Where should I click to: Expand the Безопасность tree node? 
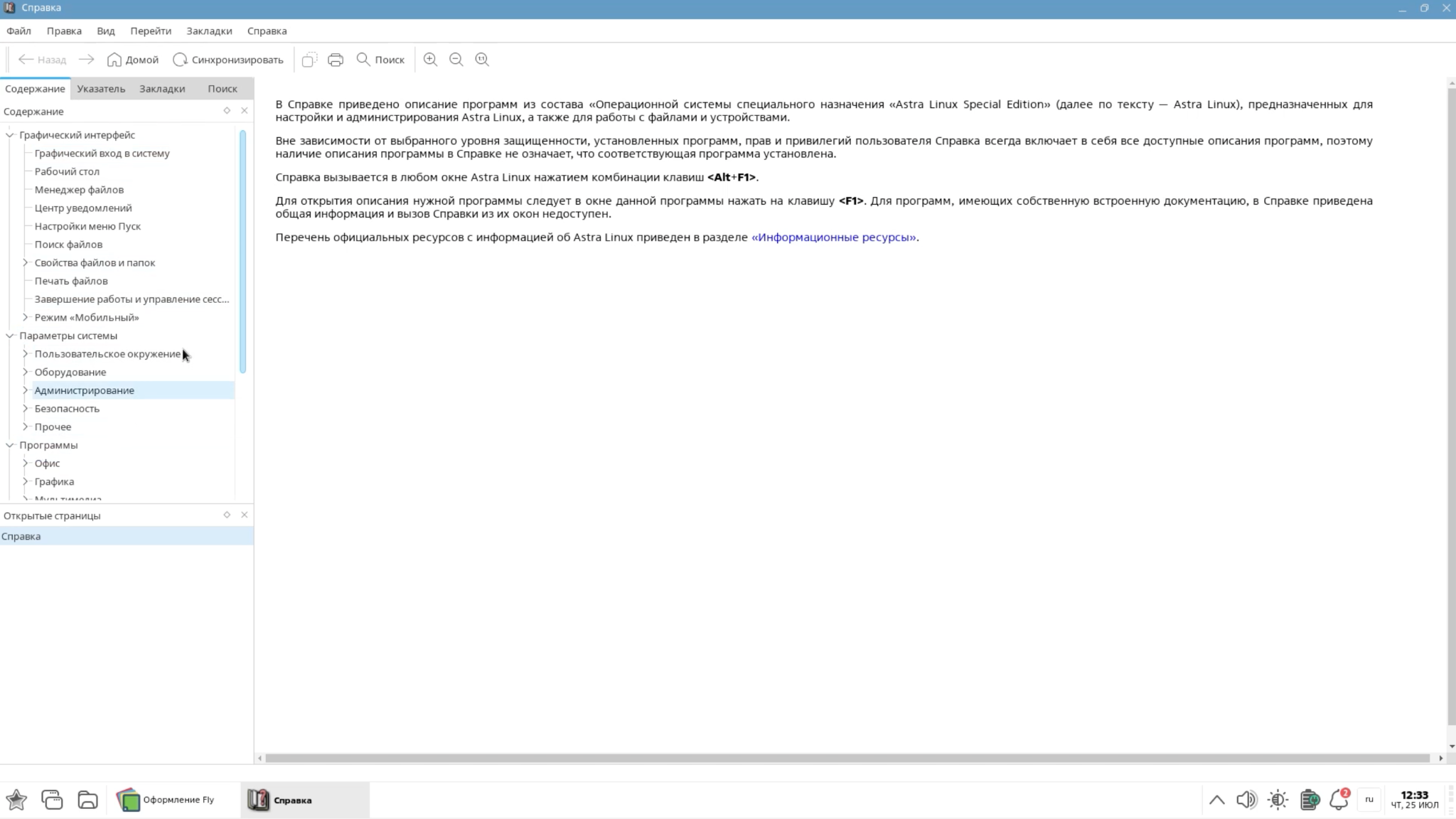(x=26, y=409)
